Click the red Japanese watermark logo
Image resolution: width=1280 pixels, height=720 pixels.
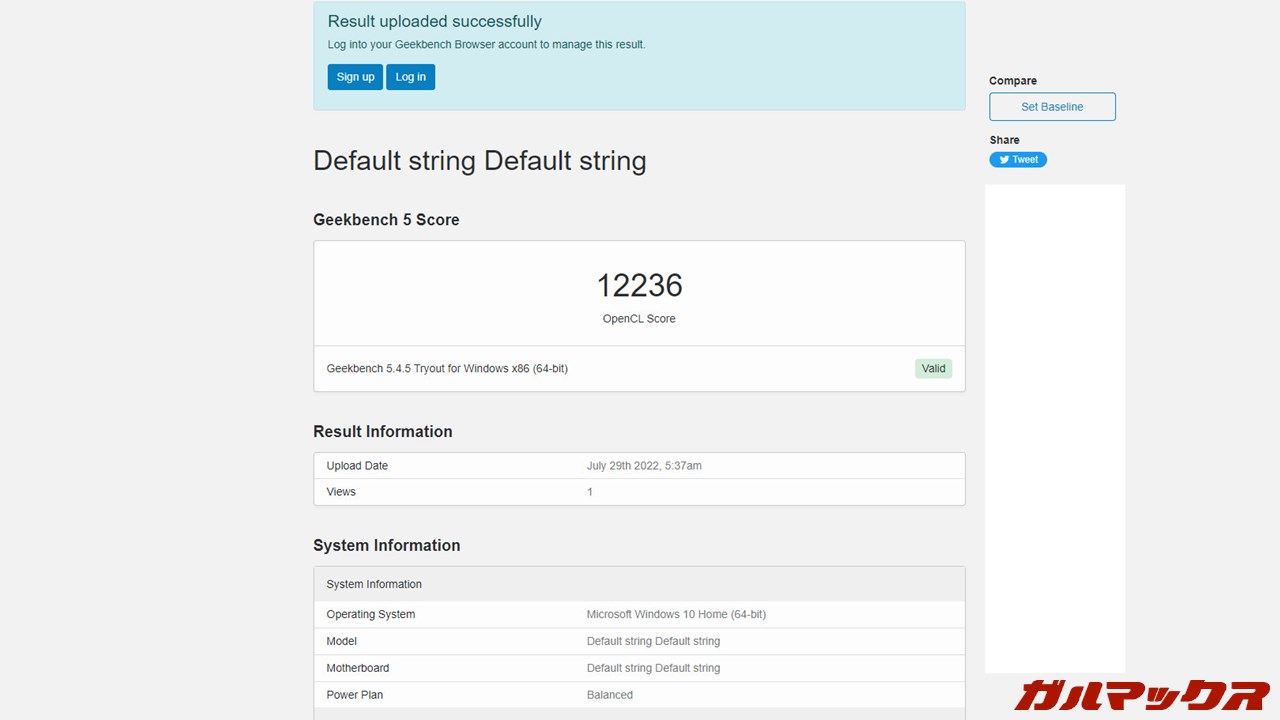pyautogui.click(x=1142, y=694)
